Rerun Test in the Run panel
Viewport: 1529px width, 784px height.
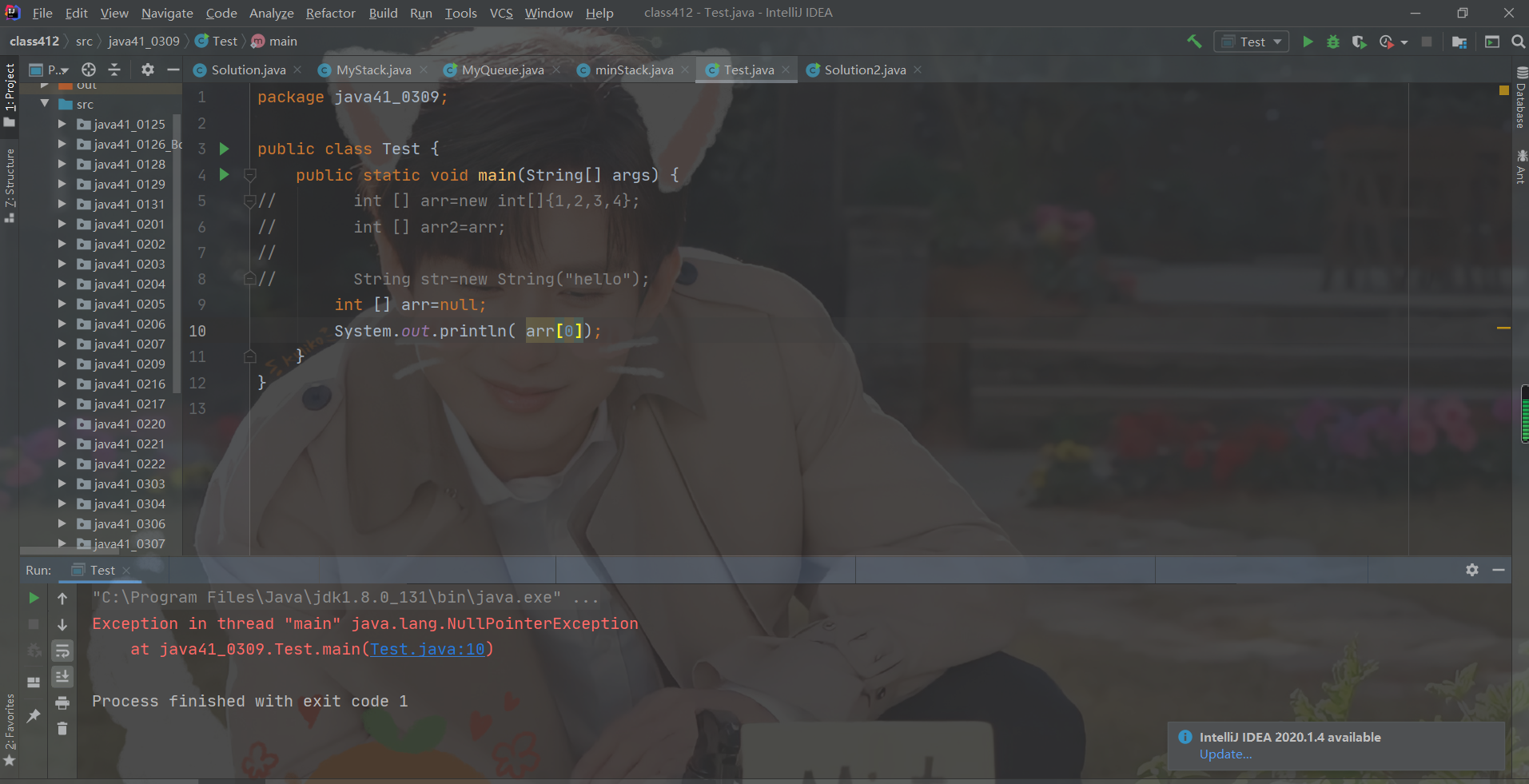tap(34, 598)
